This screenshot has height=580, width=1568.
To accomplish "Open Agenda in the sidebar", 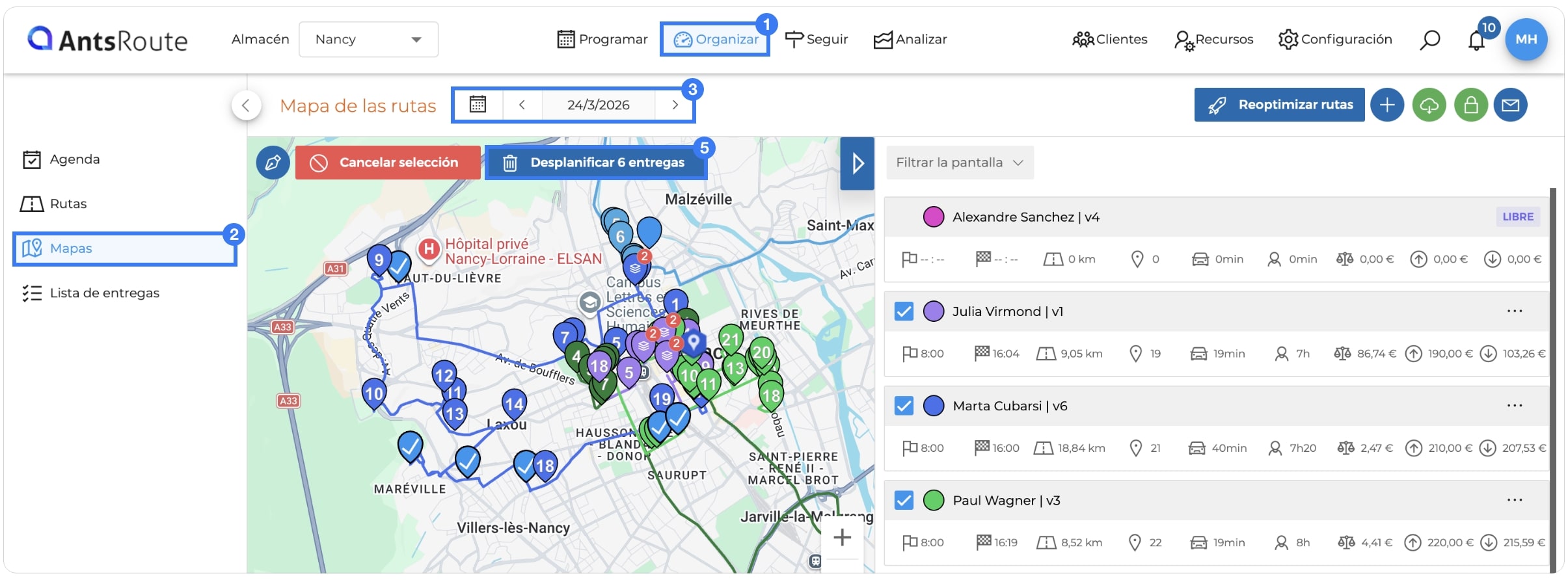I will pyautogui.click(x=62, y=159).
